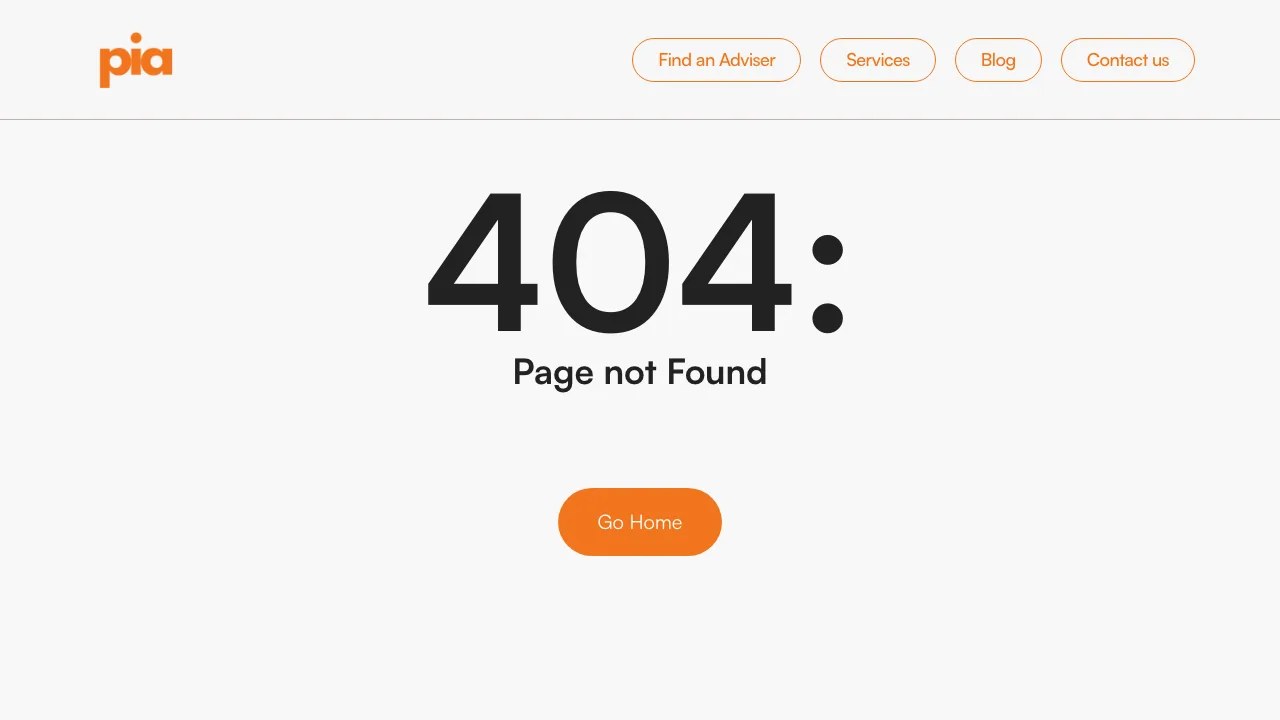Click the letter p in pia logo
Image resolution: width=1280 pixels, height=720 pixels.
[113, 67]
